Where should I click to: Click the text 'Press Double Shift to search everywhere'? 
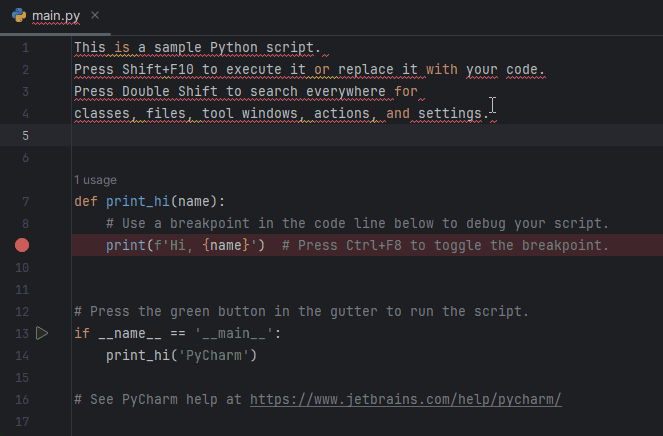(230, 91)
